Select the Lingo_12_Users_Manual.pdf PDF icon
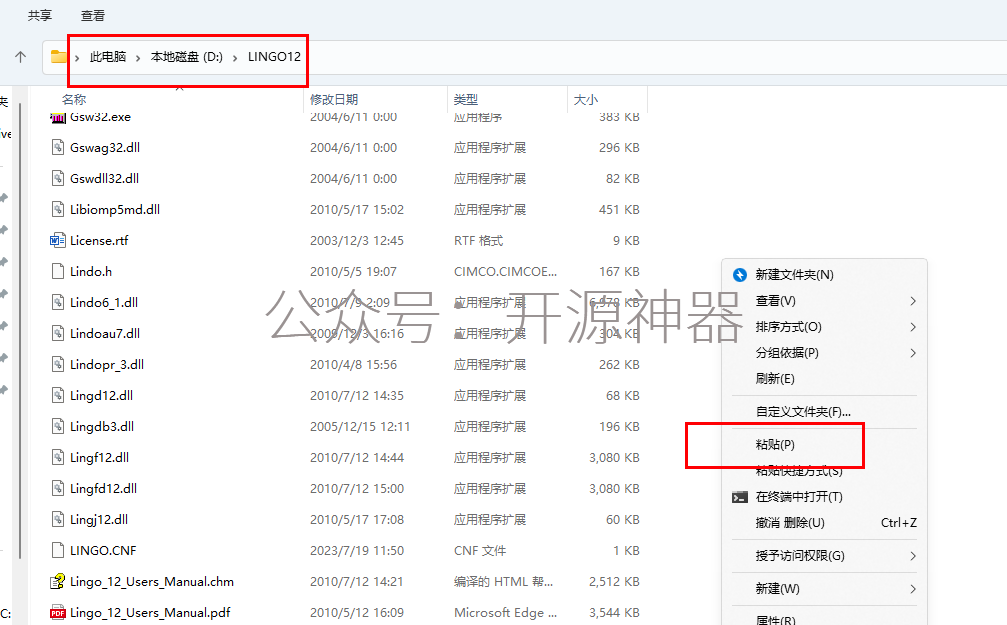This screenshot has width=1007, height=625. click(x=58, y=612)
